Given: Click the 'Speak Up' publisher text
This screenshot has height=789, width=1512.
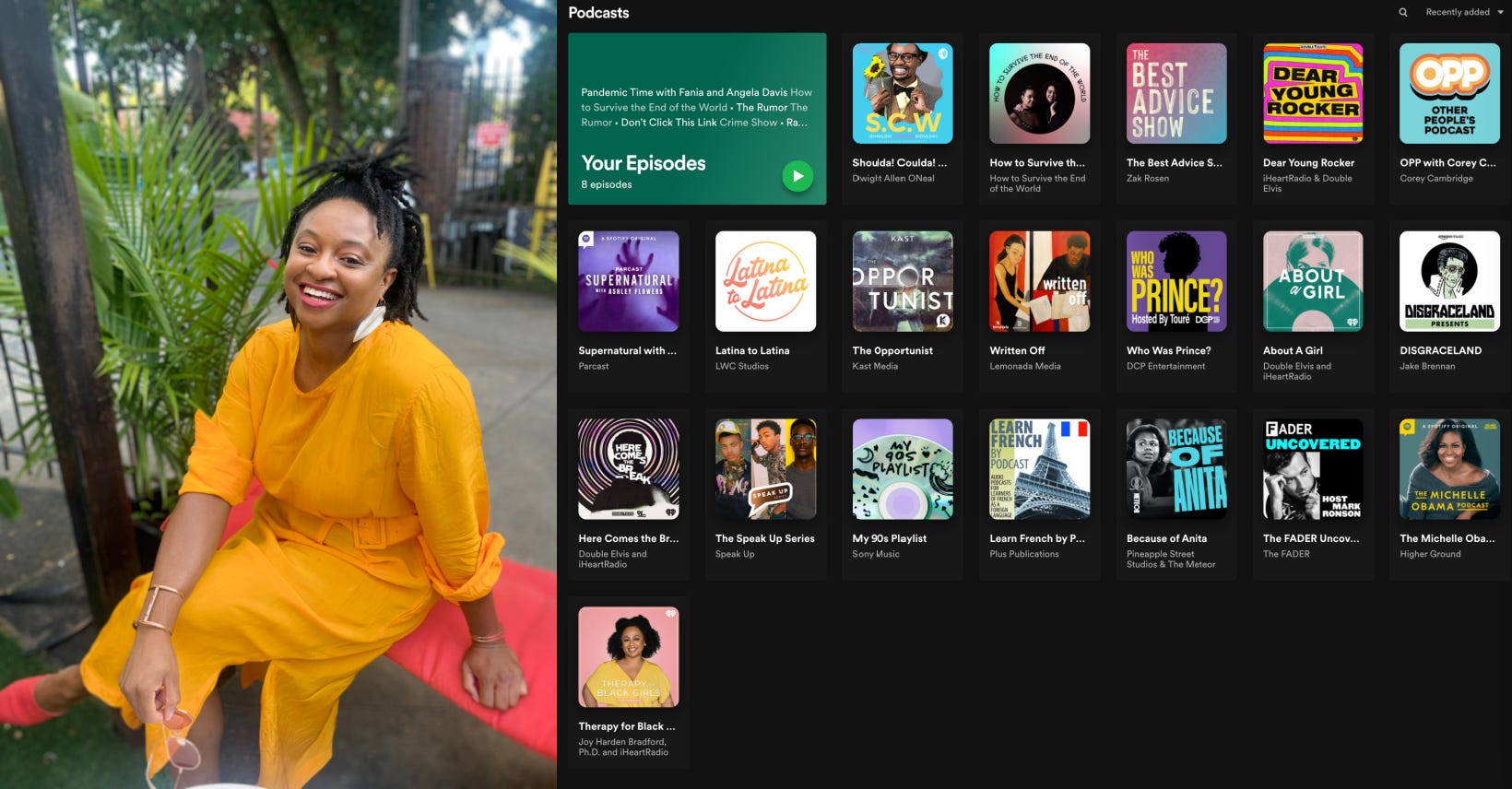Looking at the screenshot, I should [735, 555].
